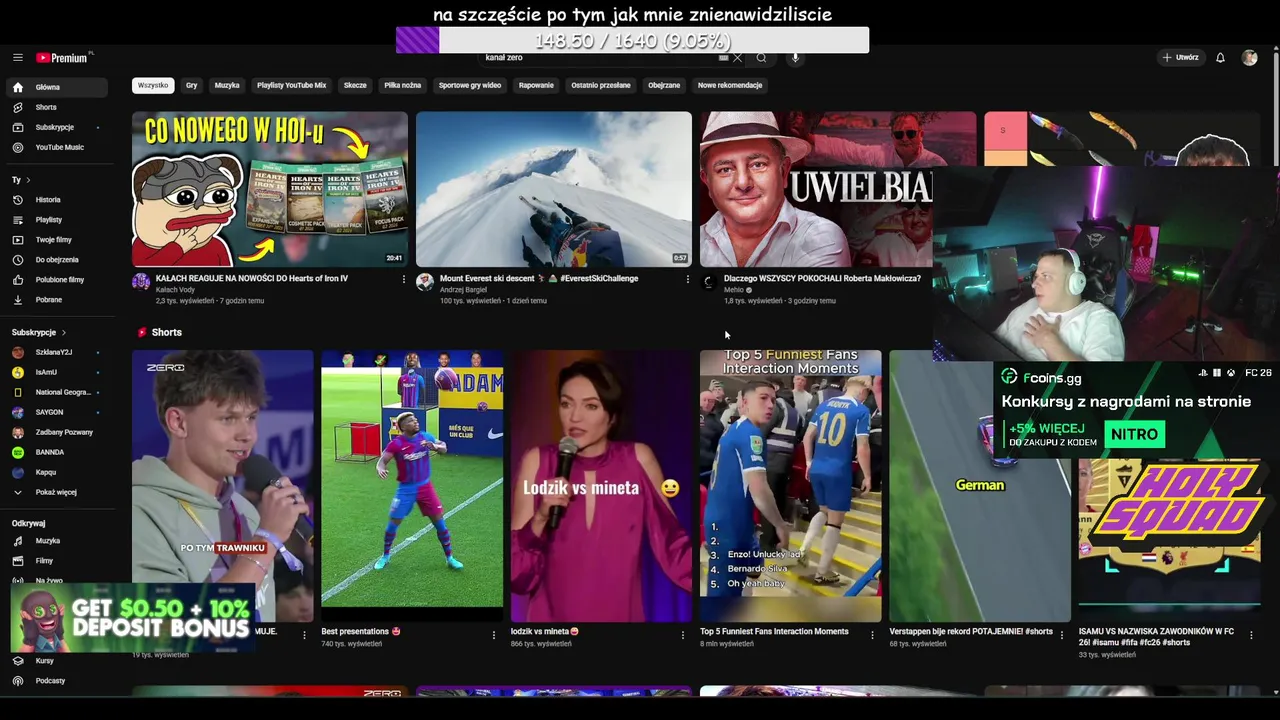
Task: Select the Skecze filter chip
Action: (355, 85)
